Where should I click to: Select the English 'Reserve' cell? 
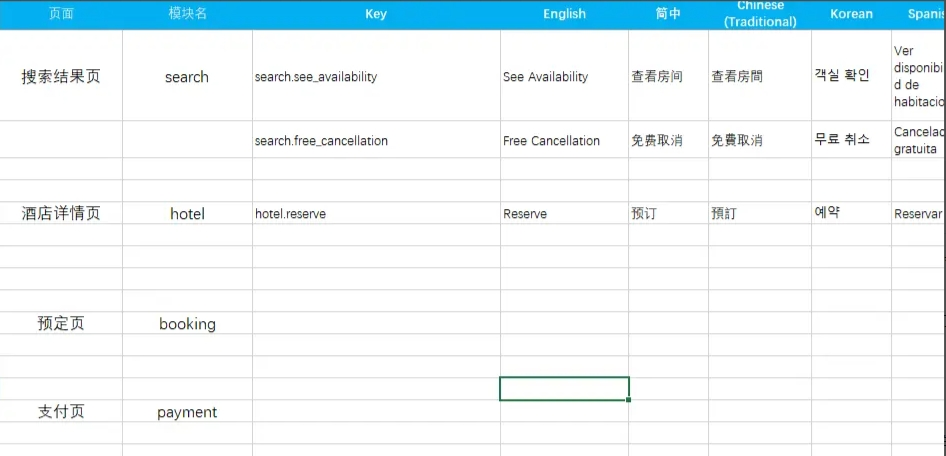coord(564,214)
